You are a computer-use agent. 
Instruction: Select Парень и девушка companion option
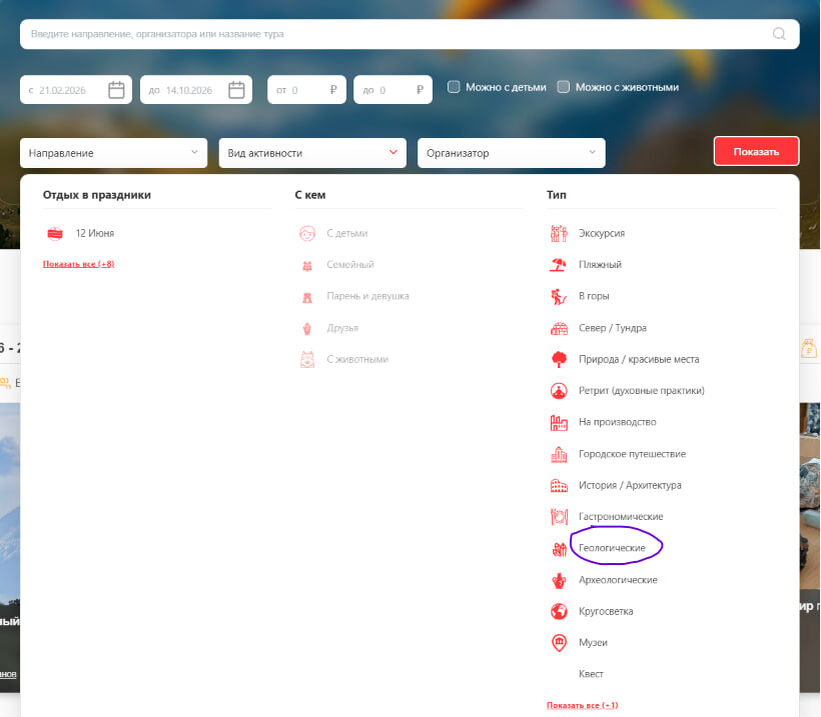pos(368,296)
